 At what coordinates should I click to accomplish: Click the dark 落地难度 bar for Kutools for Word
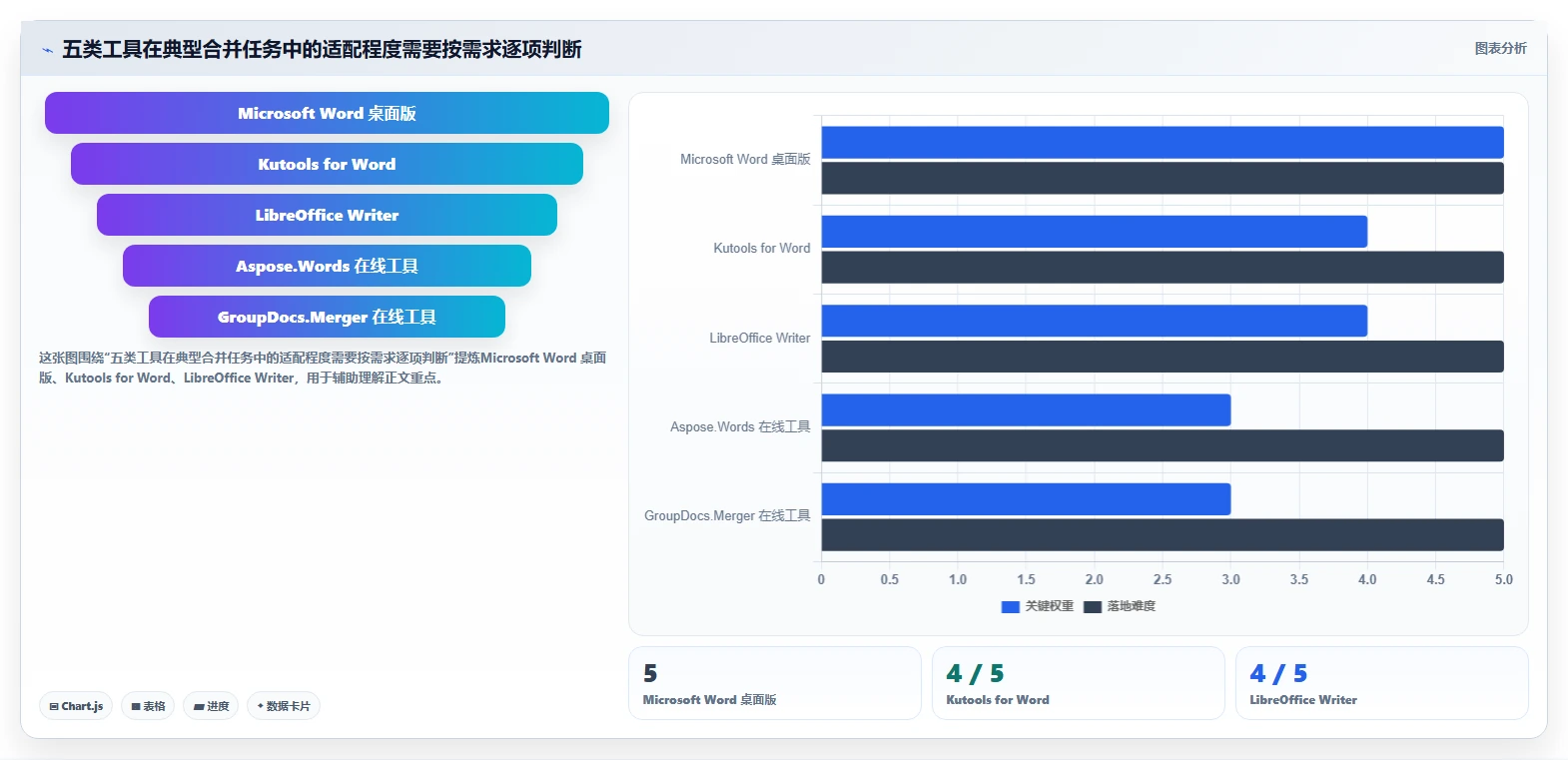pos(1163,267)
